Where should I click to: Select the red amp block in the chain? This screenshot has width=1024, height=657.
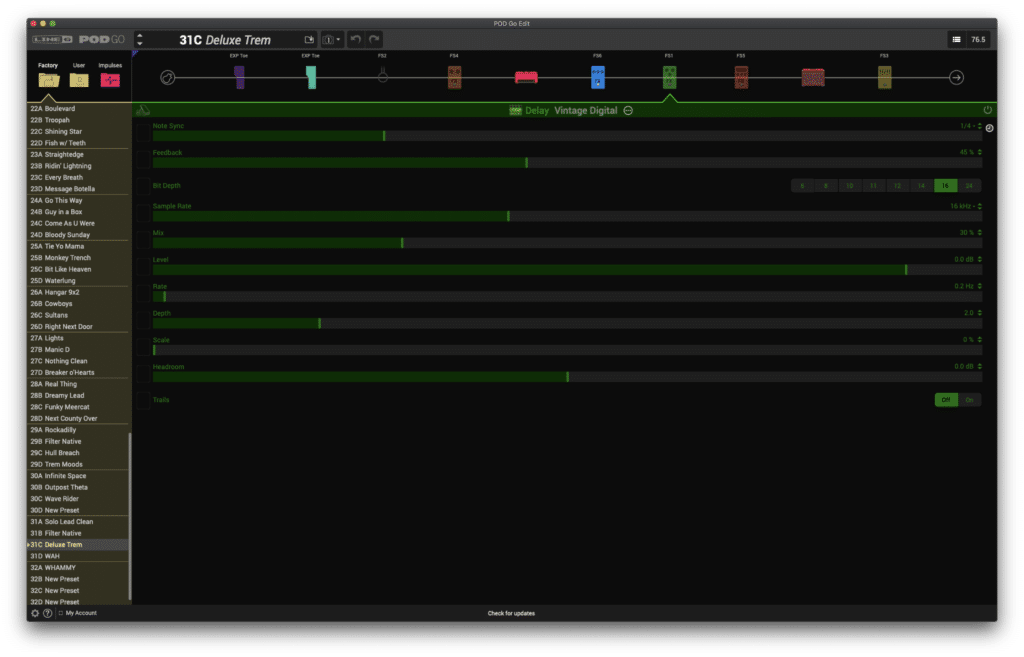pyautogui.click(x=526, y=78)
